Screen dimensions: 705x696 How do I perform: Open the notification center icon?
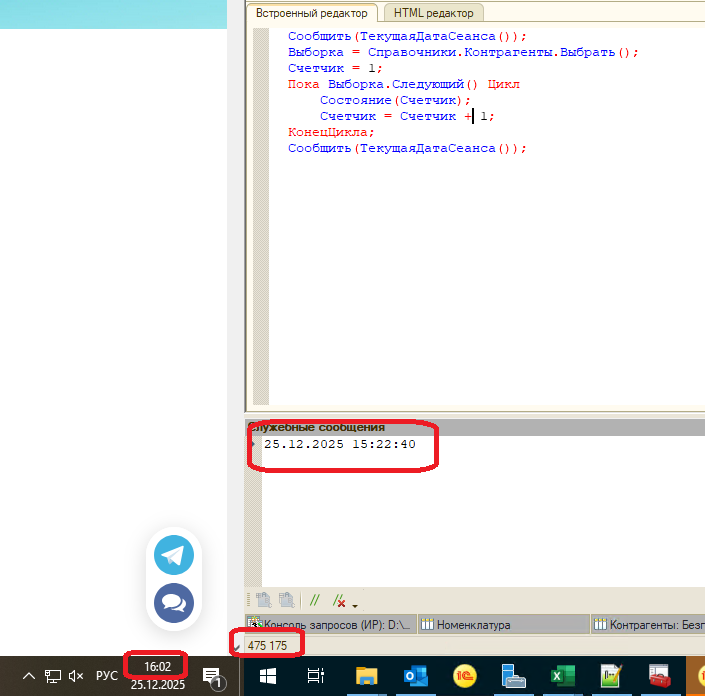(213, 678)
